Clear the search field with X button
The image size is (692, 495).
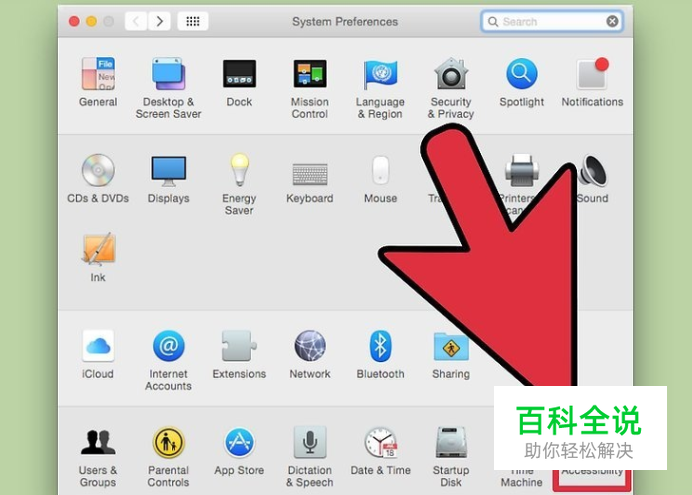point(613,21)
